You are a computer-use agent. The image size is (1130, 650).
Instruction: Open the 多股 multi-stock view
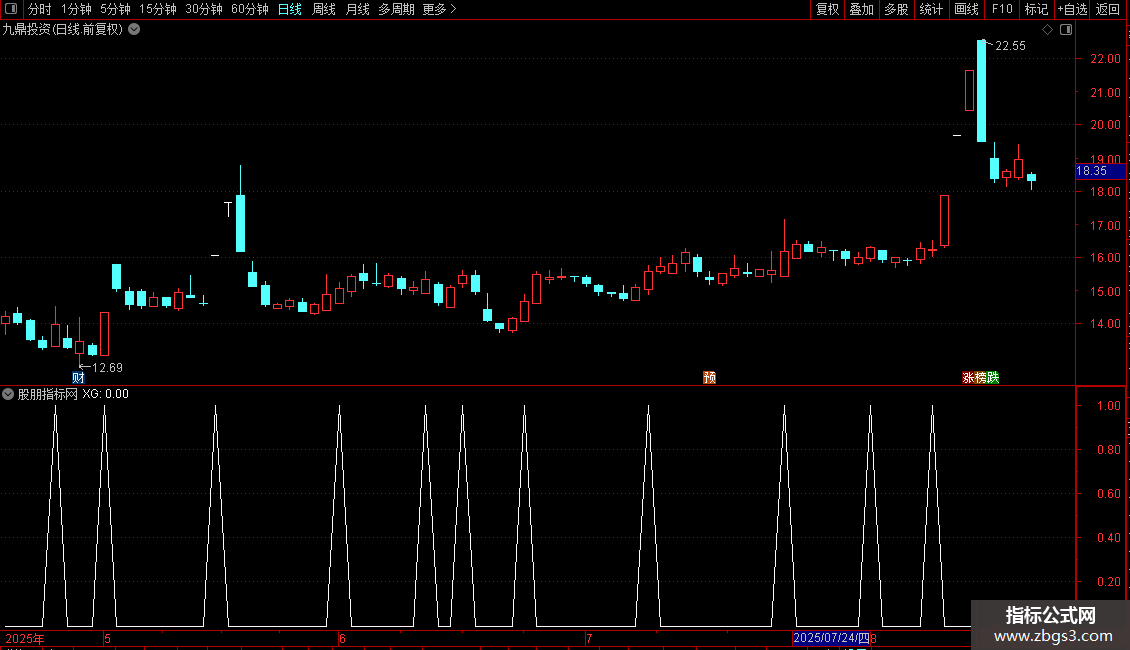coord(896,9)
